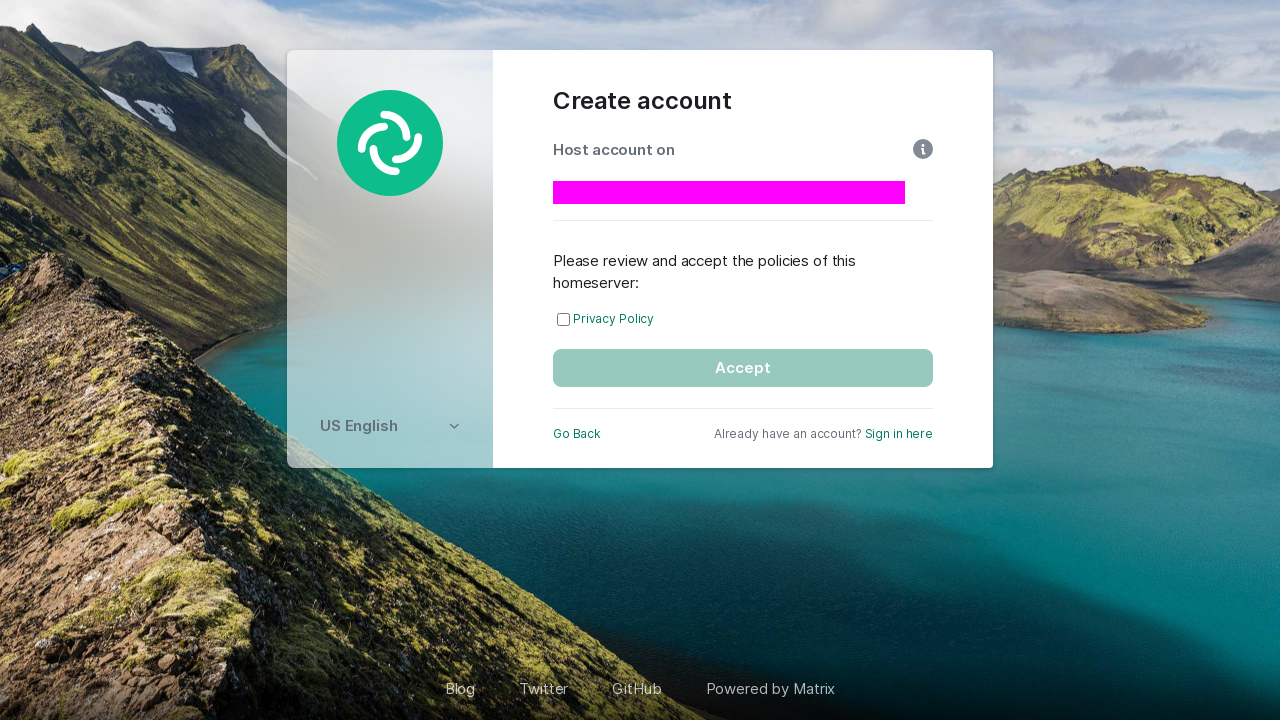Click the Host account on label
The image size is (1280, 720).
[x=614, y=150]
